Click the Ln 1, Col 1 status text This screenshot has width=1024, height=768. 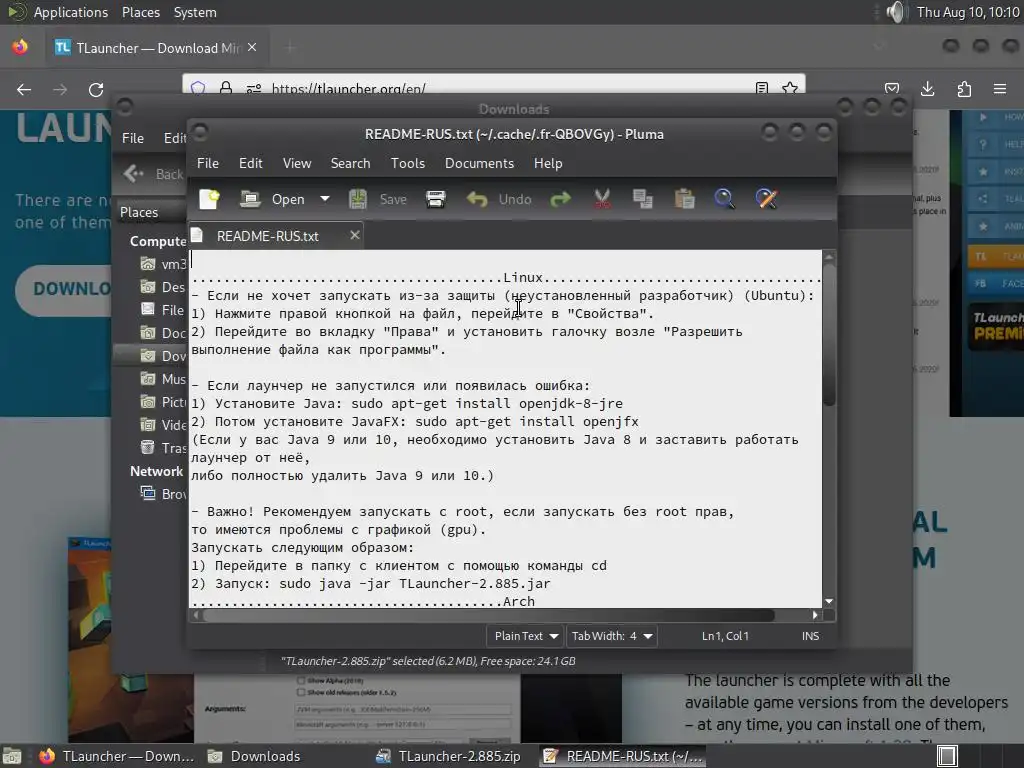(725, 636)
